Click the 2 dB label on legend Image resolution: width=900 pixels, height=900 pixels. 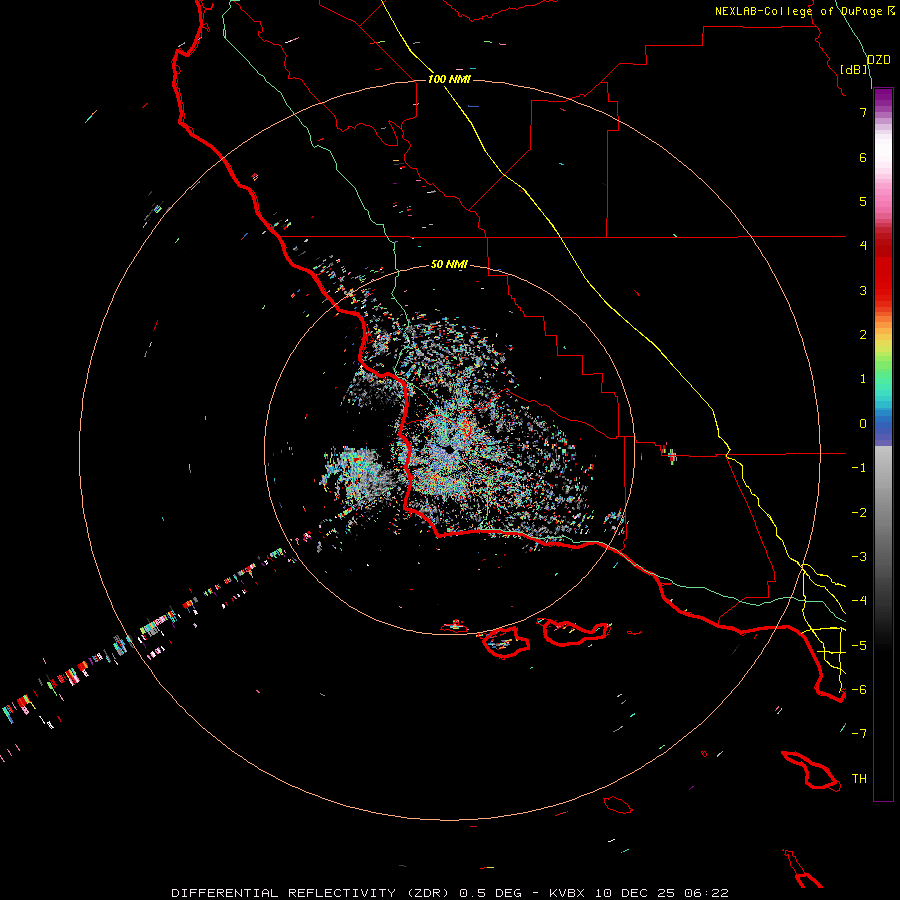pos(863,335)
